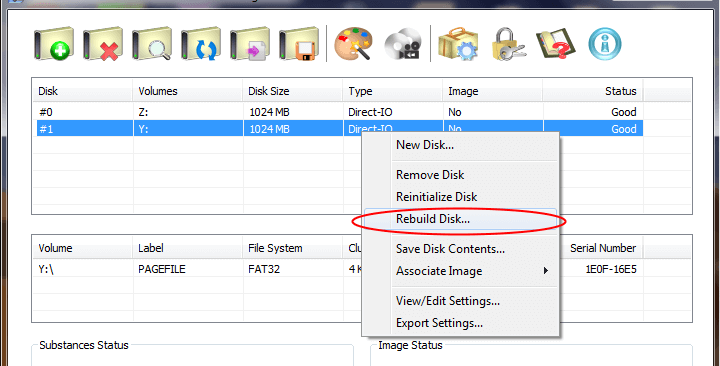Click the Volume column header in lower table
This screenshot has height=366, width=720.
tap(83, 248)
